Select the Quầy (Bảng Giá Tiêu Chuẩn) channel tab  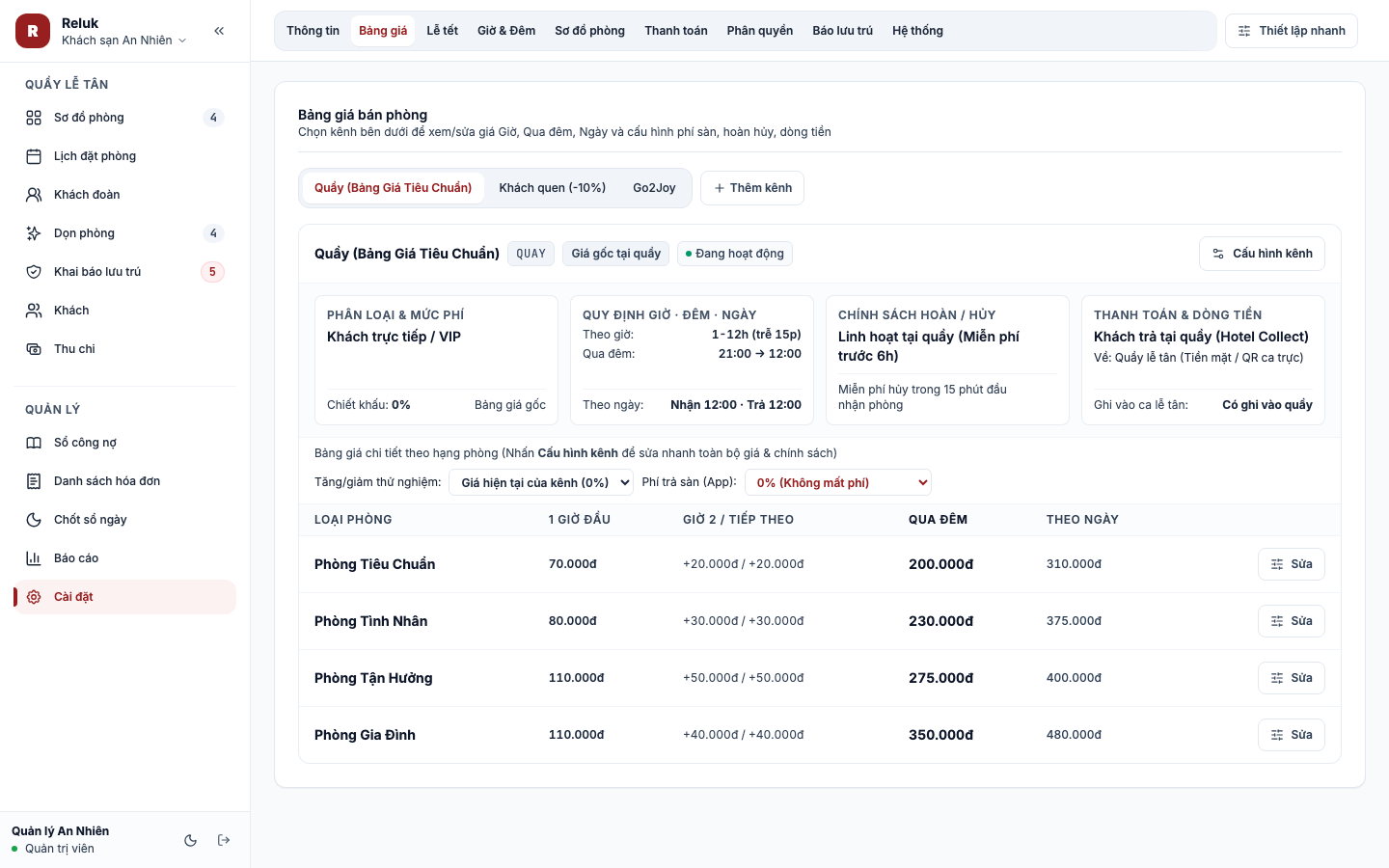(394, 188)
